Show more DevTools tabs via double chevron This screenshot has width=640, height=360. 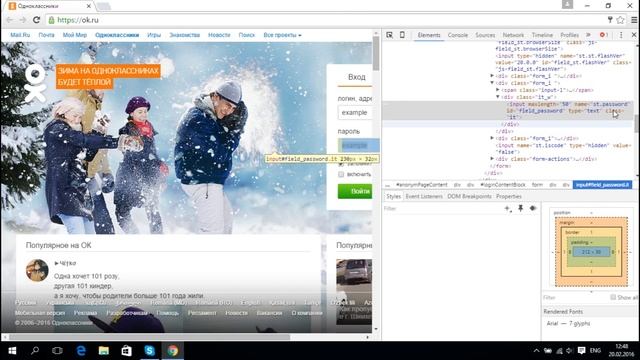(588, 35)
